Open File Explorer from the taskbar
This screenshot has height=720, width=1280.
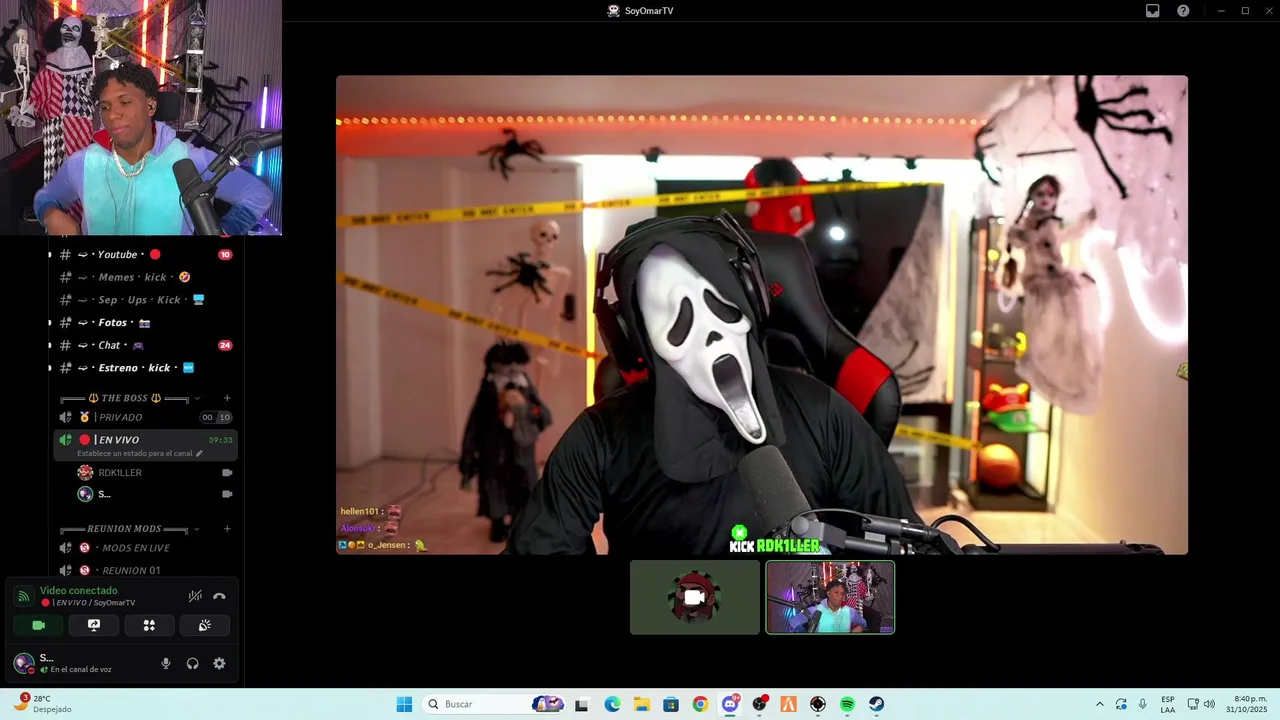click(x=641, y=704)
